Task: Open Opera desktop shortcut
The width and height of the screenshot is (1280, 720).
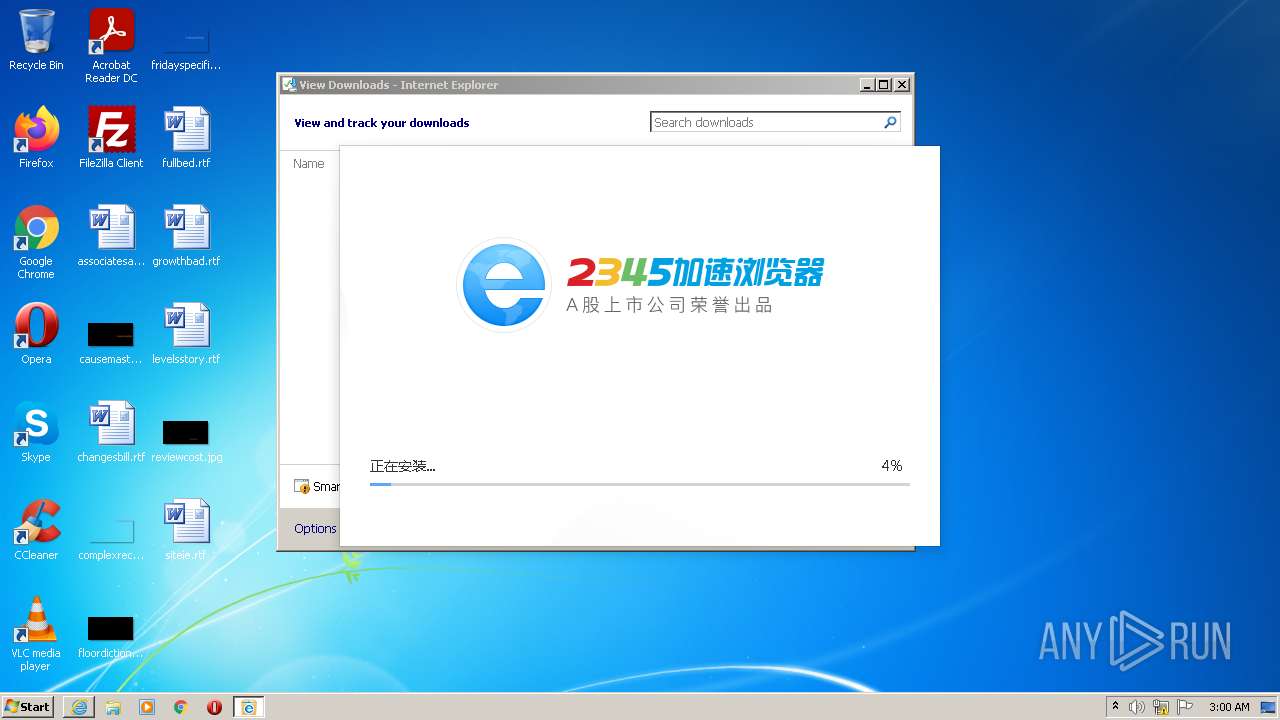Action: click(x=36, y=334)
